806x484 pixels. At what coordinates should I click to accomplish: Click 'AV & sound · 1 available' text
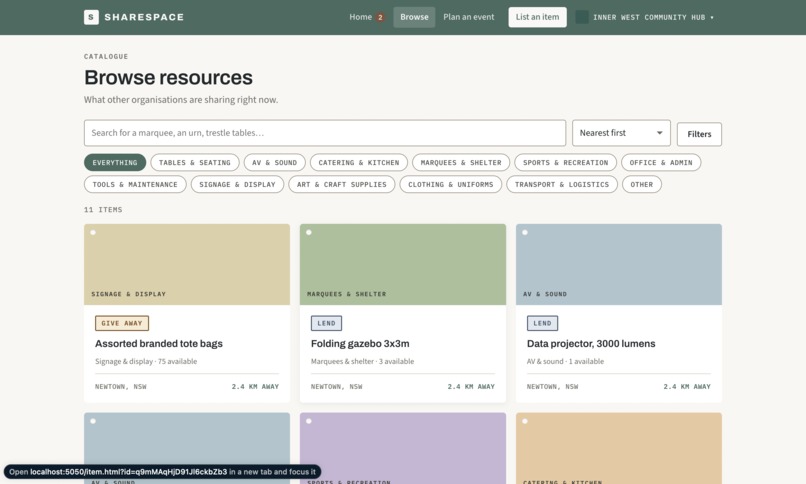click(x=565, y=361)
